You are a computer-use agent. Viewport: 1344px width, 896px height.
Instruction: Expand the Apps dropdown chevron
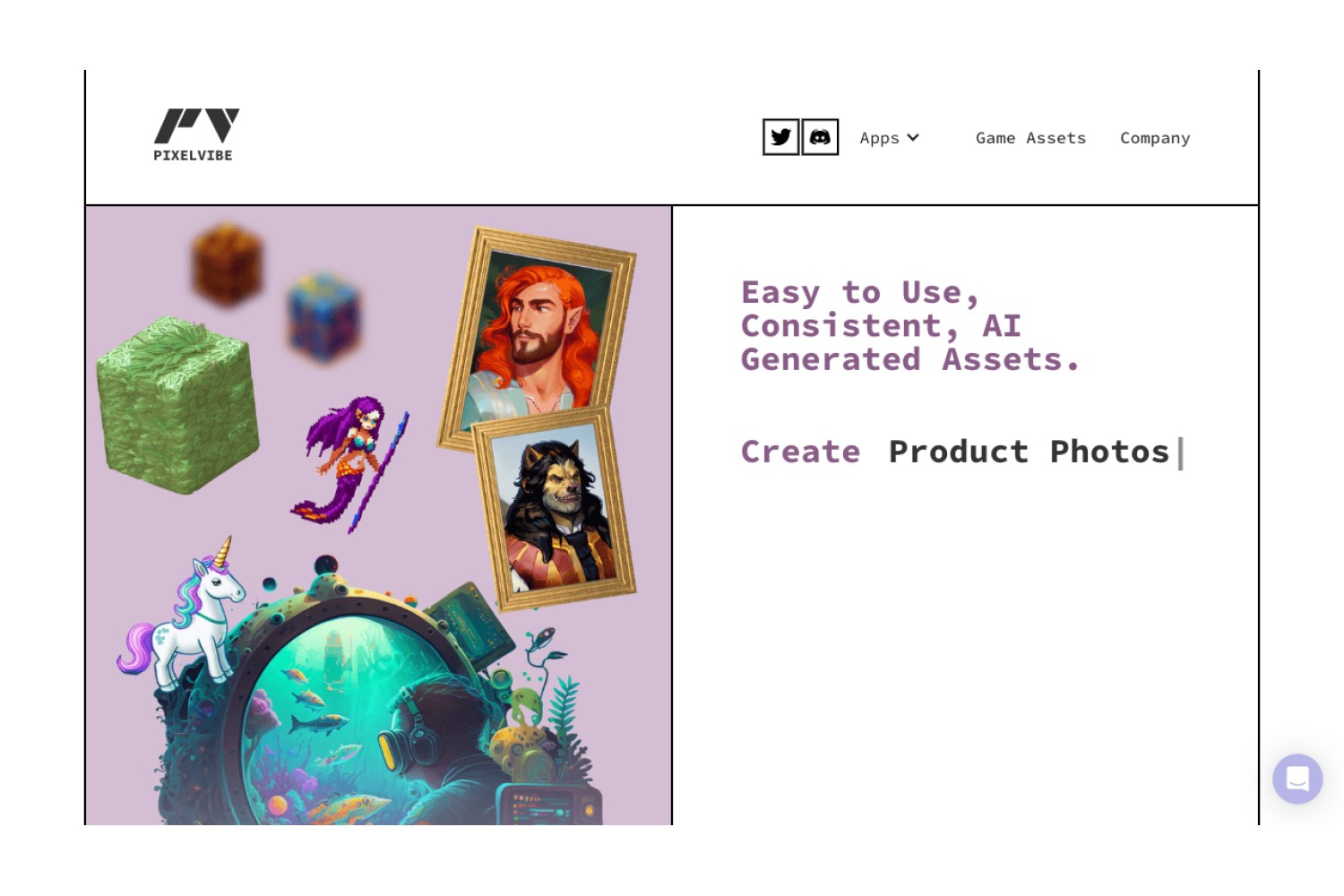pos(913,138)
